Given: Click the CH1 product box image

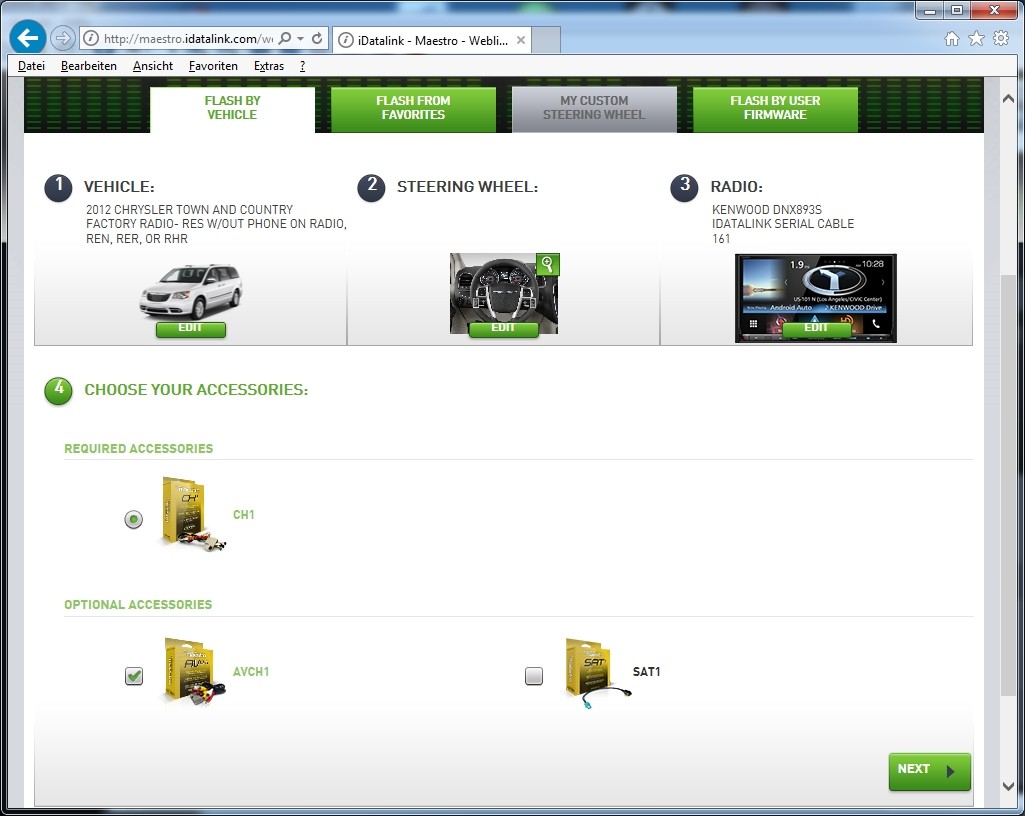Looking at the screenshot, I should pyautogui.click(x=193, y=514).
